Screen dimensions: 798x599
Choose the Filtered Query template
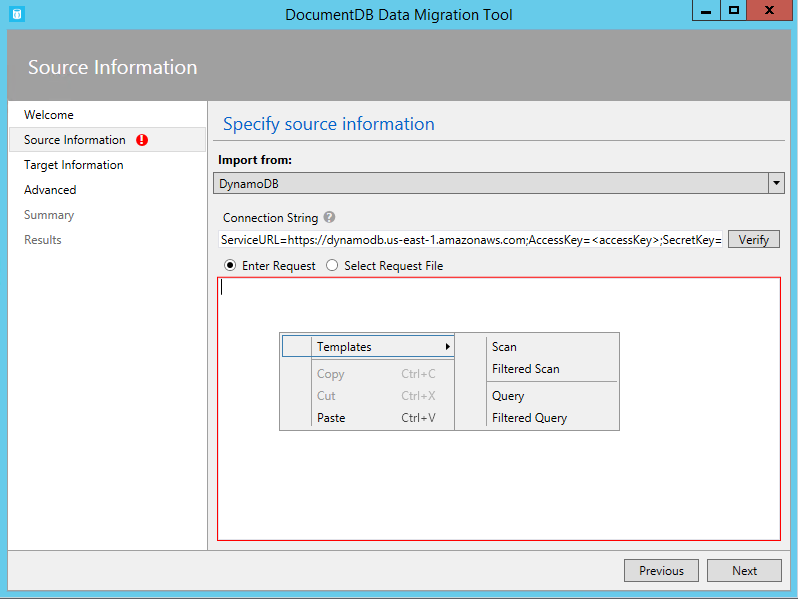[x=529, y=418]
